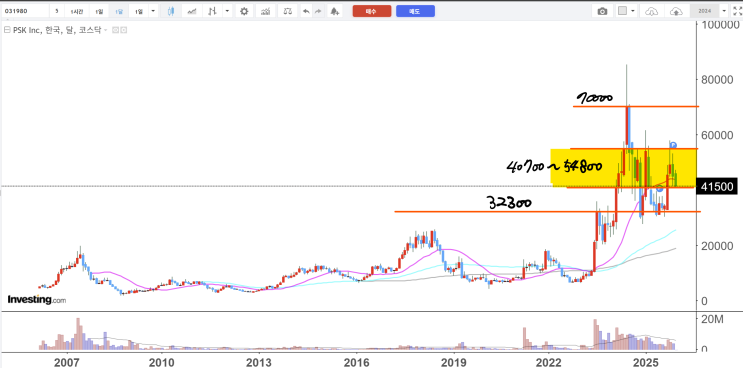Enter fullscreen chart mode
This screenshot has height=368, width=743.
pos(737,11)
